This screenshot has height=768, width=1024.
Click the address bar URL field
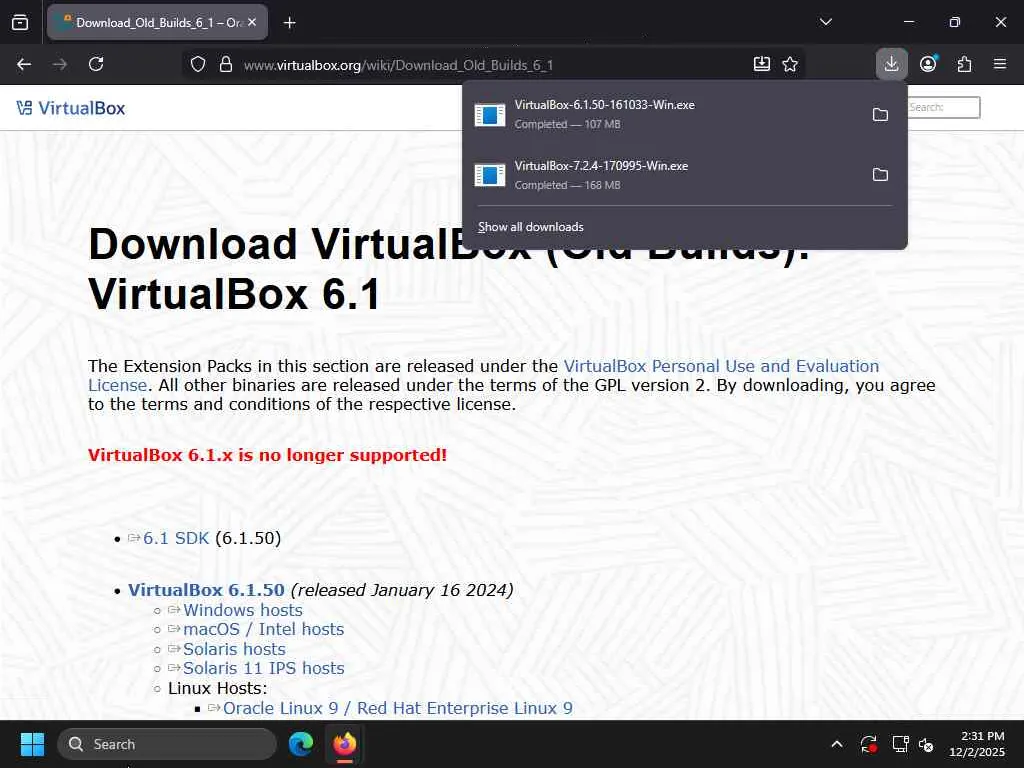click(x=493, y=65)
